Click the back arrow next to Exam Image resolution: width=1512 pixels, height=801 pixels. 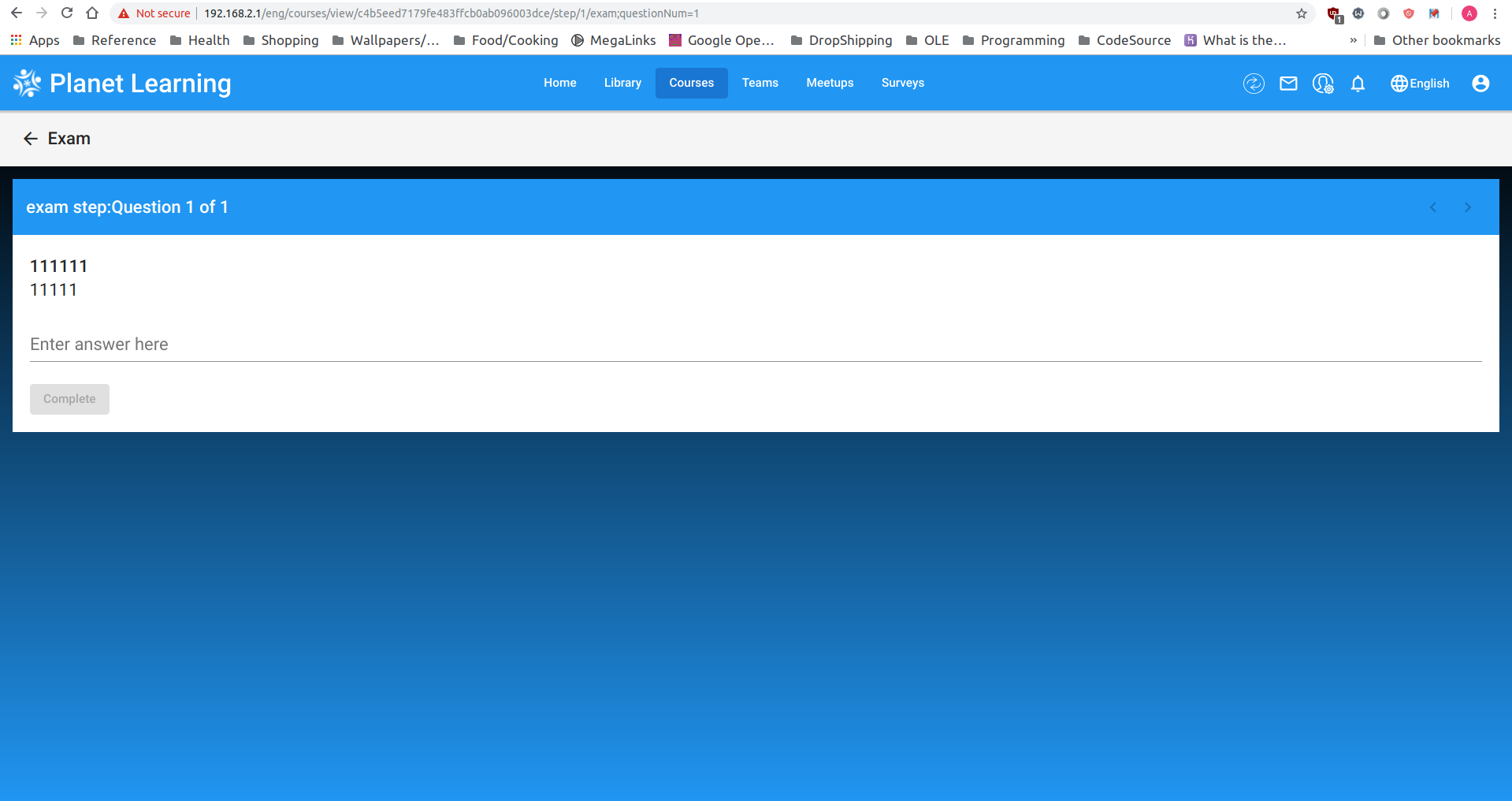30,138
